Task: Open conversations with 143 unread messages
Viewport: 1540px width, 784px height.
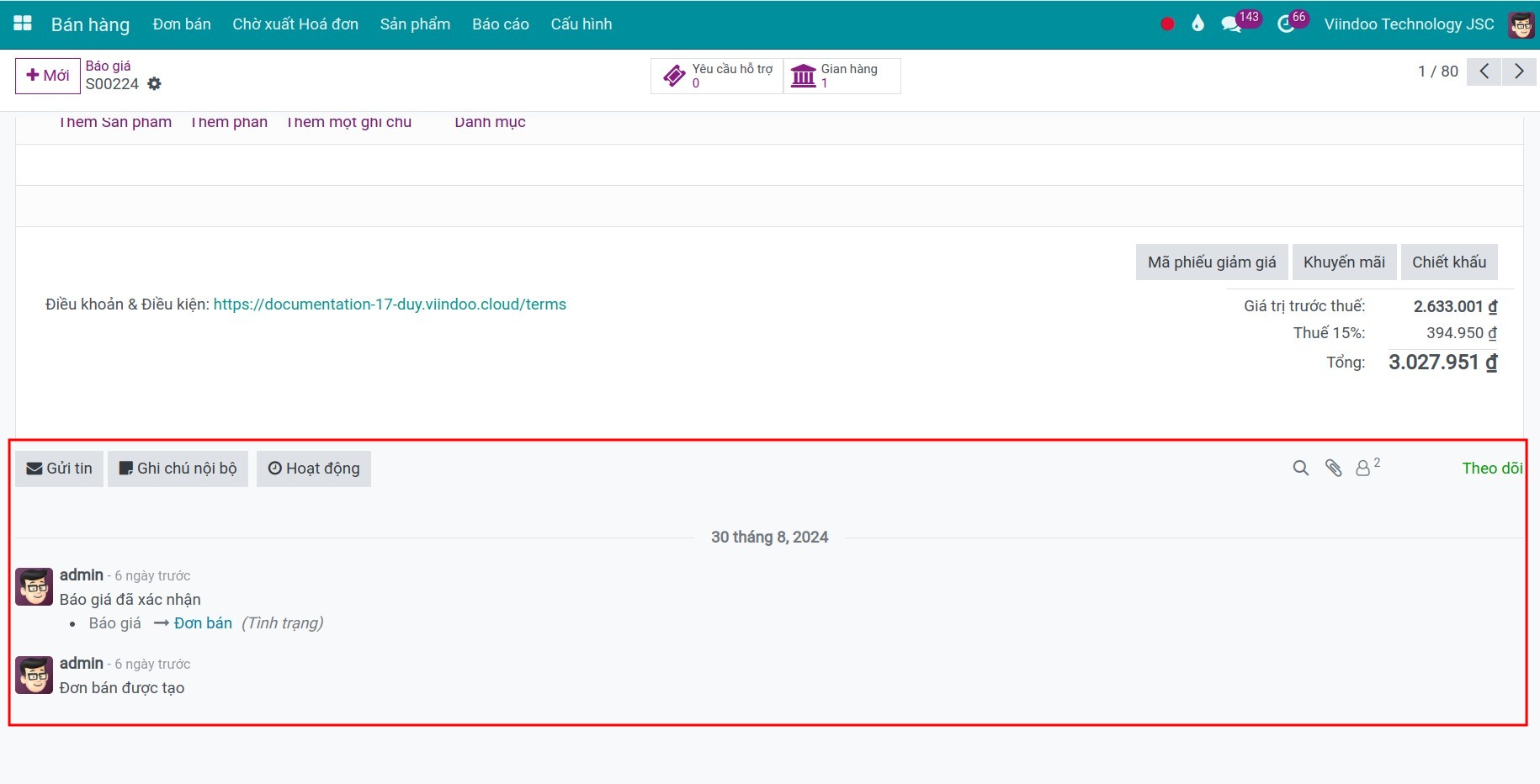Action: click(x=1241, y=22)
